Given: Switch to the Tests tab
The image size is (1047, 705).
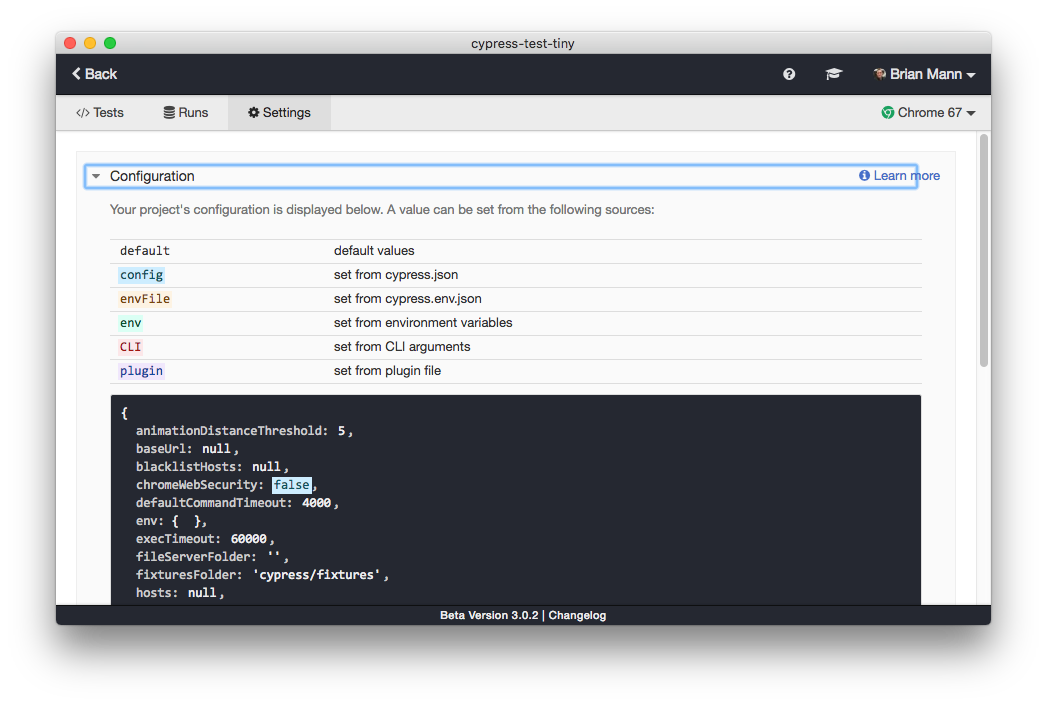Looking at the screenshot, I should coord(100,113).
